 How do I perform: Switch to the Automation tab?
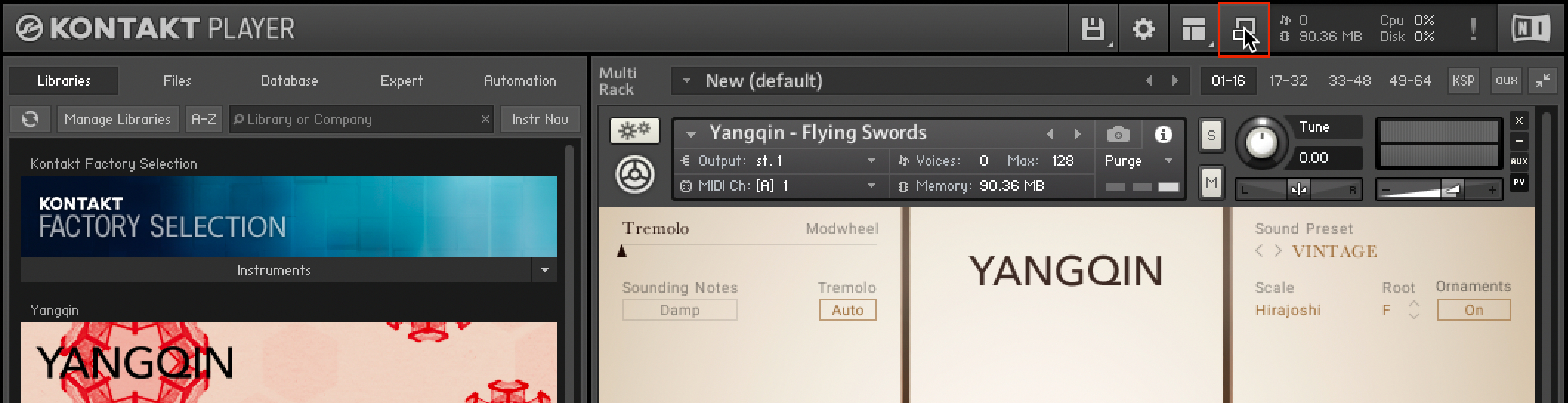[x=520, y=81]
